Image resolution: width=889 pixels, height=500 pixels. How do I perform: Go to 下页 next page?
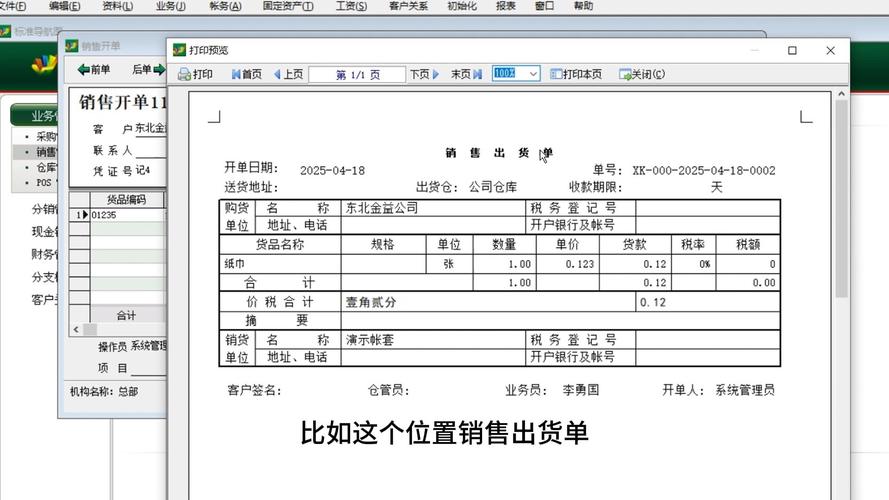424,74
